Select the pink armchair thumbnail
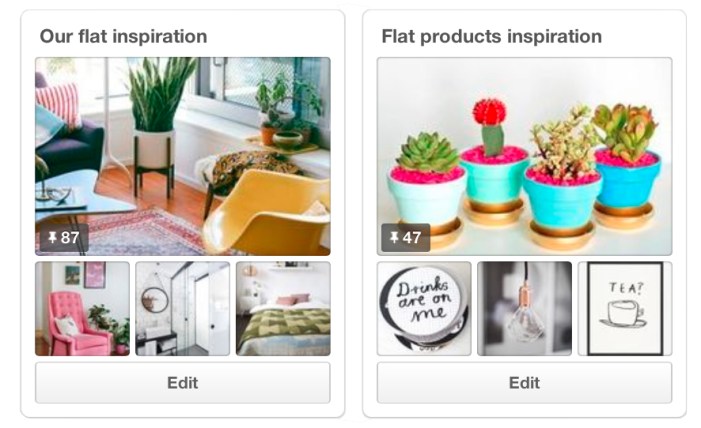The height and width of the screenshot is (428, 701). (x=82, y=309)
